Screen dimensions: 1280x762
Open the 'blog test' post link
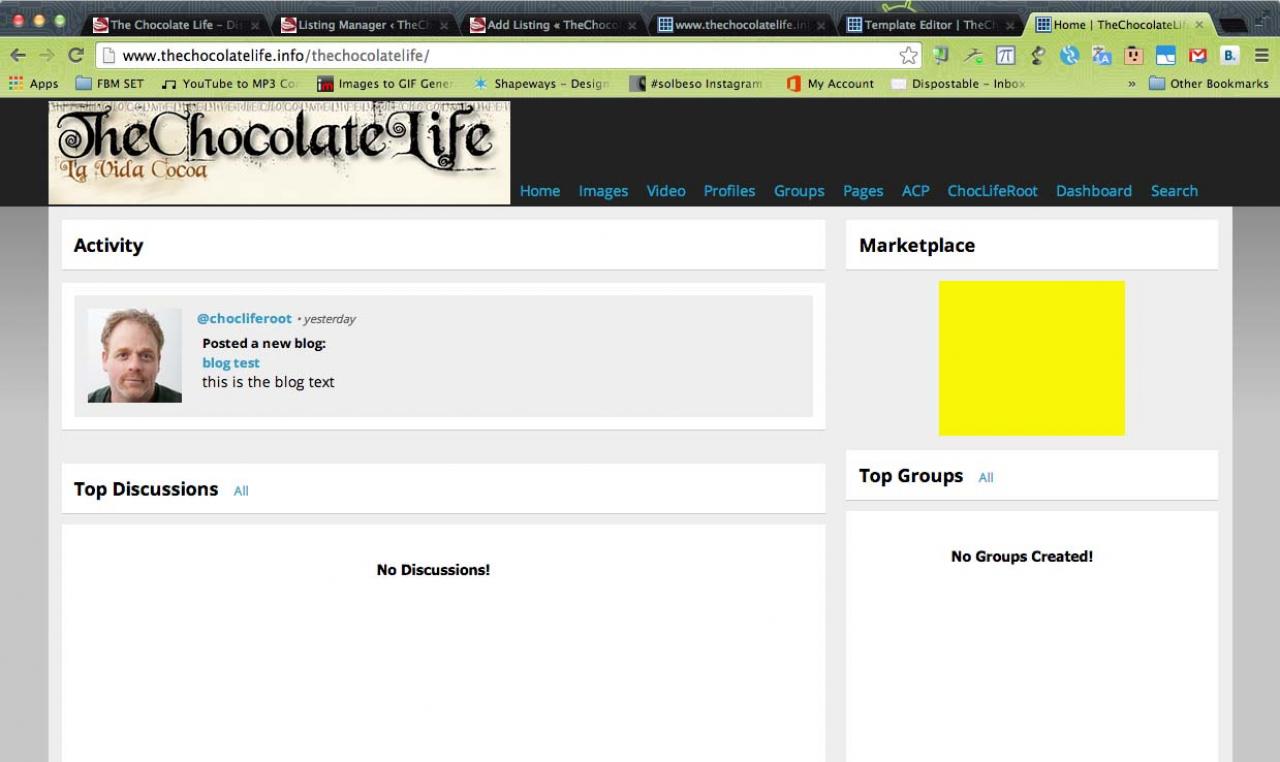[x=231, y=363]
